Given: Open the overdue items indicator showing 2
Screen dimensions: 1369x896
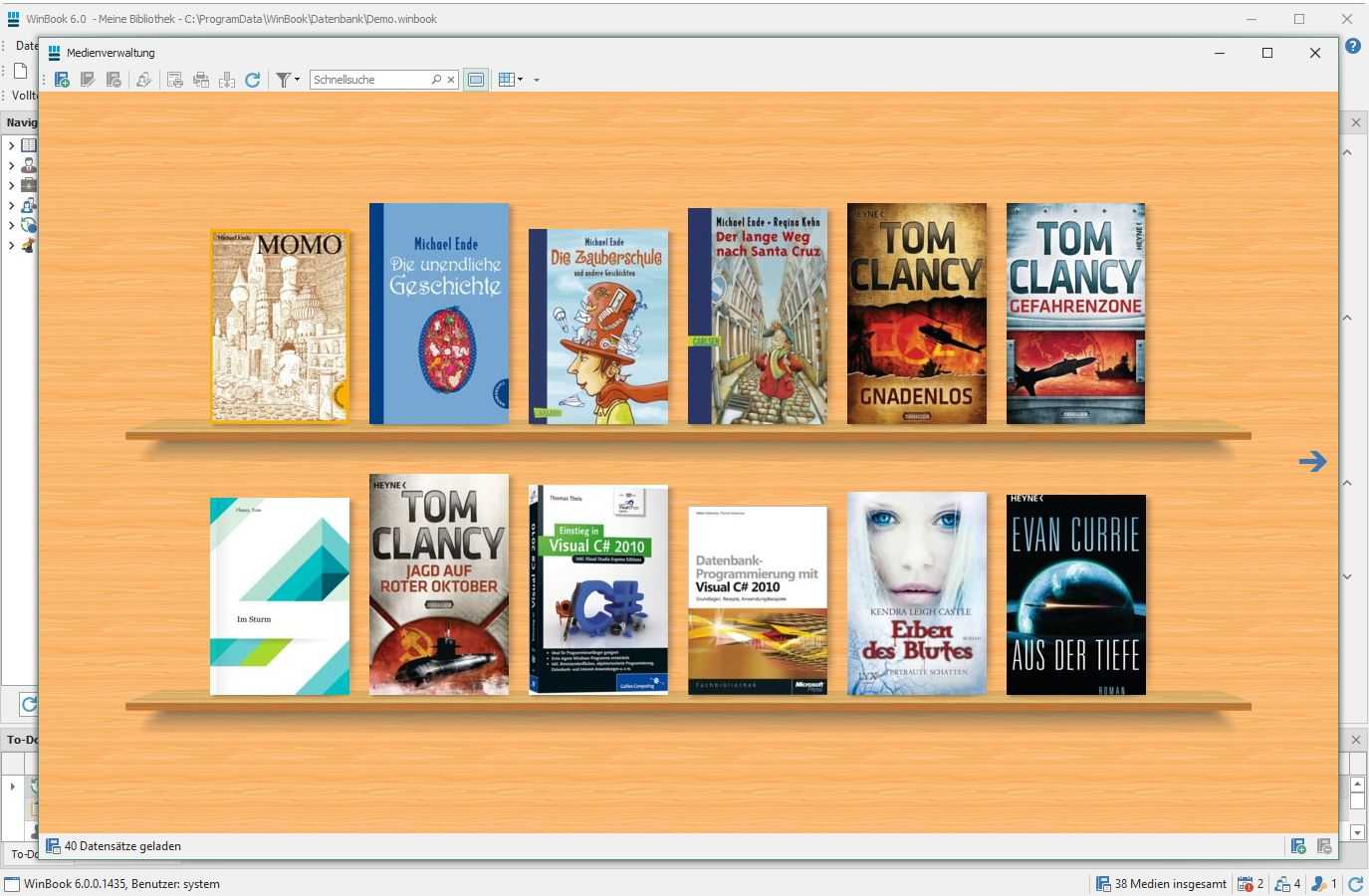Looking at the screenshot, I should click(1248, 883).
